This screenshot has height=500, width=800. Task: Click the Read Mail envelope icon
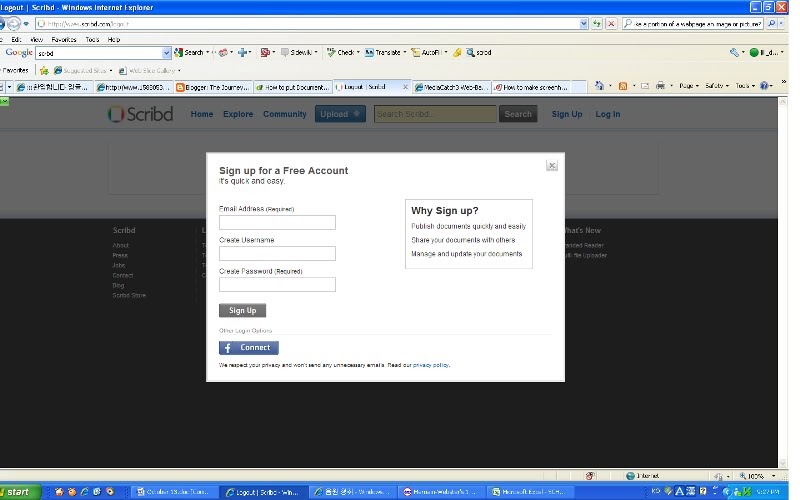(x=645, y=86)
